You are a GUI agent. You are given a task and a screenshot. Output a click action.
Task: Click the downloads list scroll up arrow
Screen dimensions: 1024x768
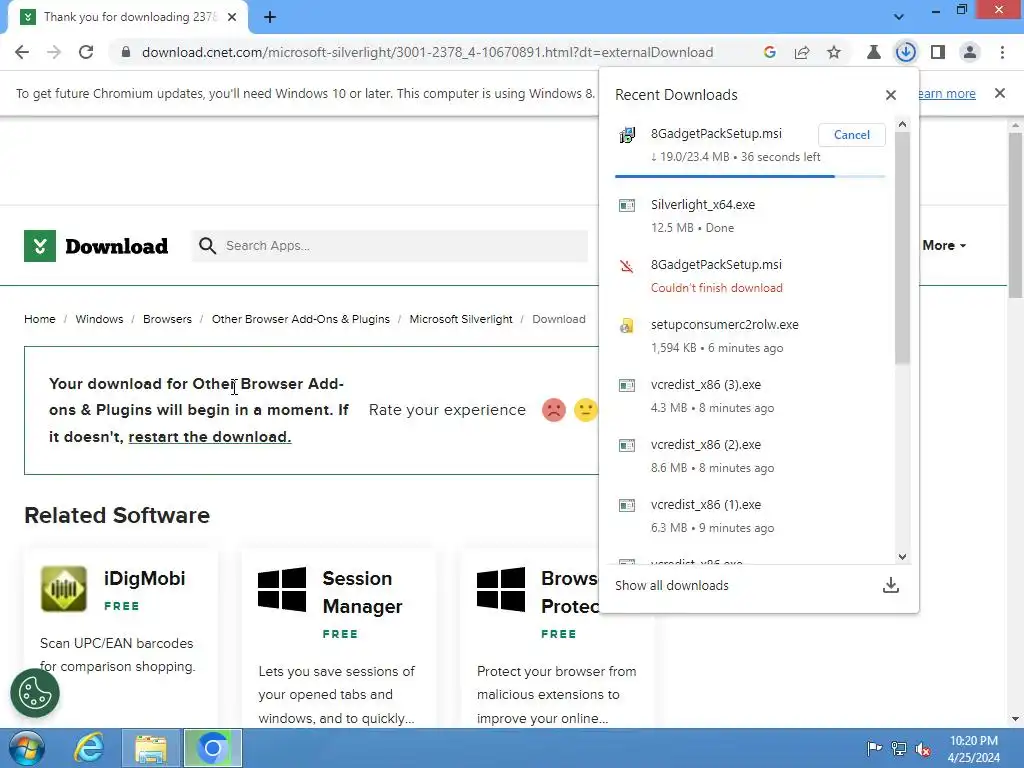coord(903,124)
